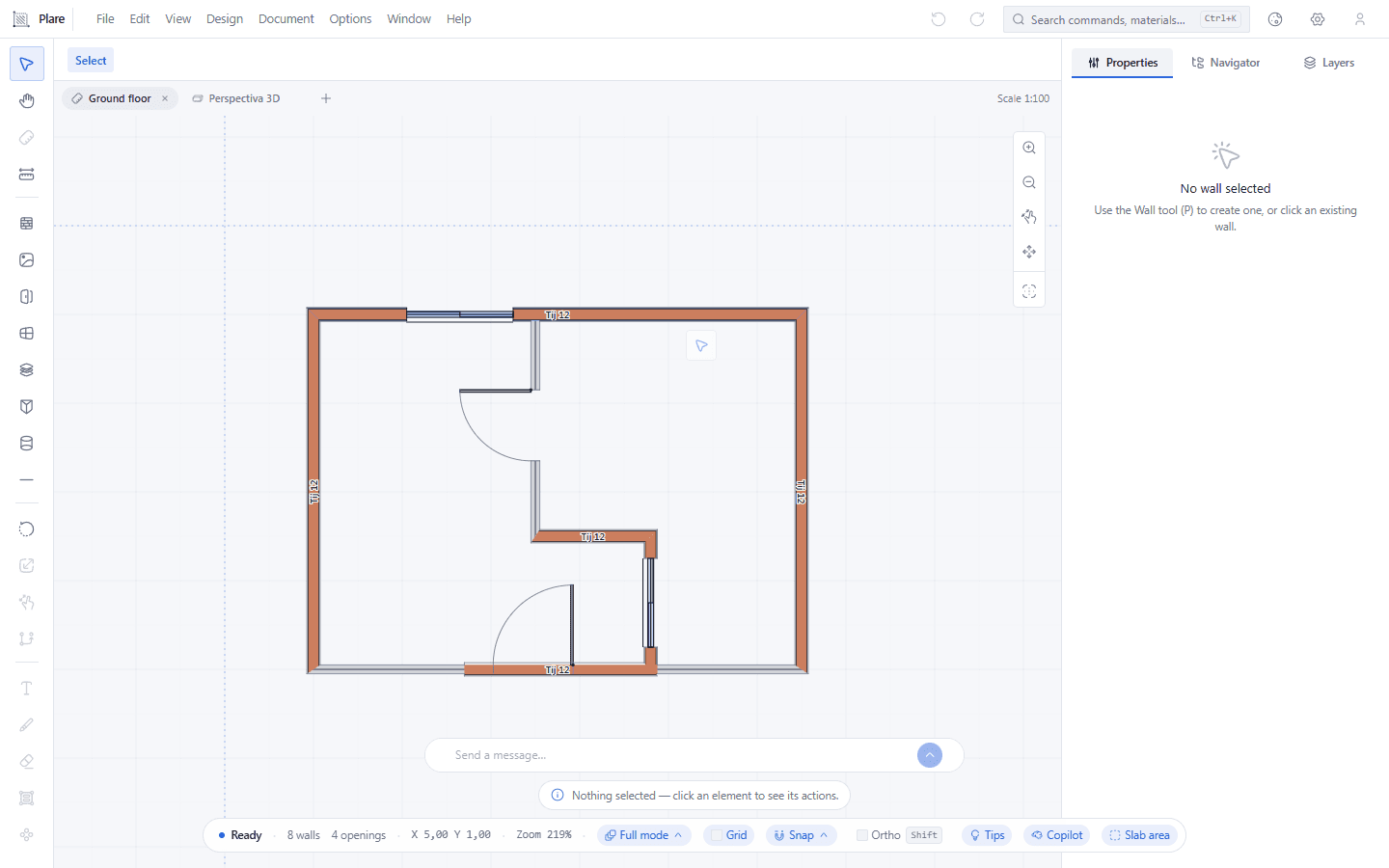Open the user account icon
The width and height of the screenshot is (1389, 868).
coord(1360,19)
